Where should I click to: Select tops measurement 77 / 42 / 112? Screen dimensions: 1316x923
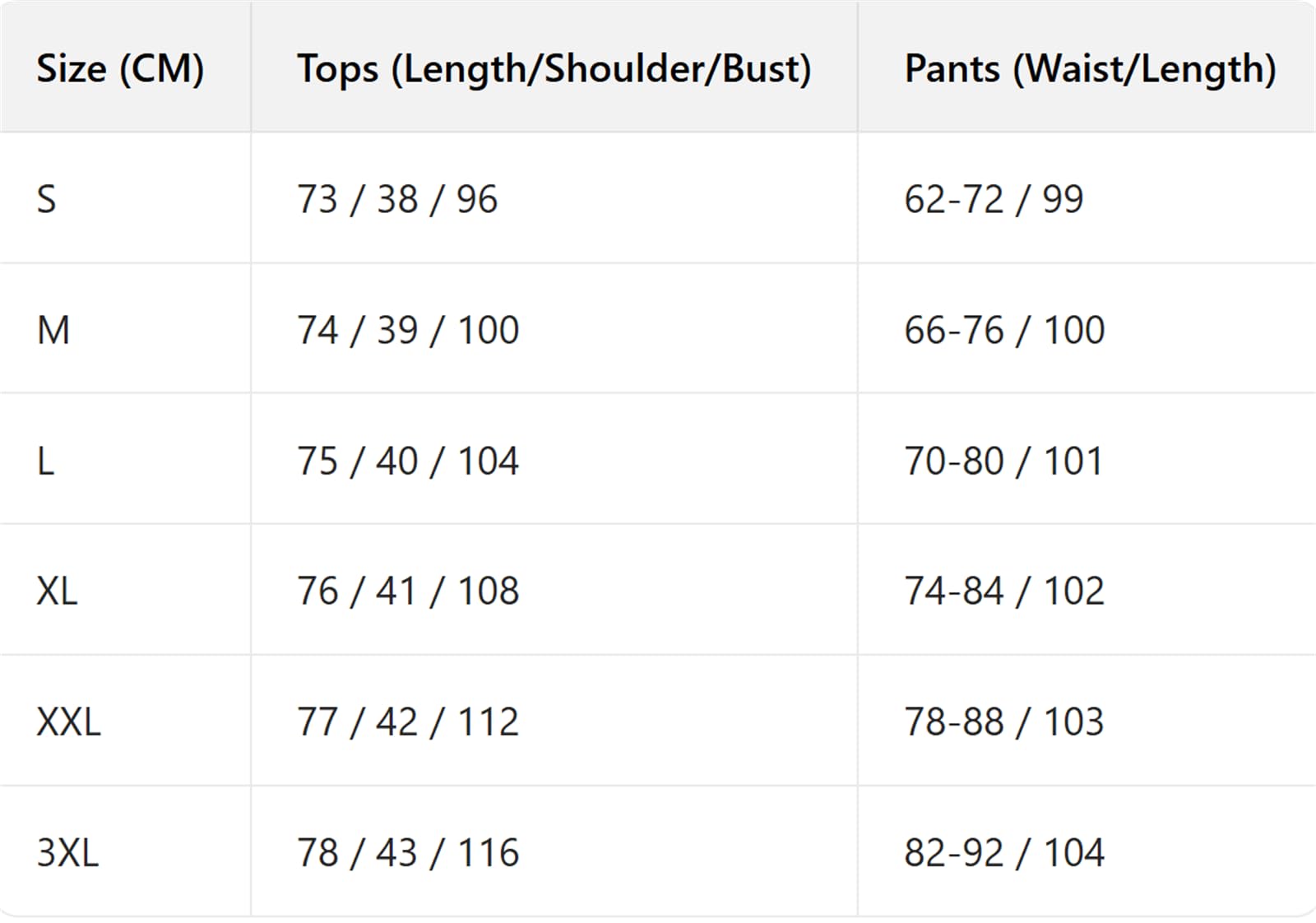point(408,721)
